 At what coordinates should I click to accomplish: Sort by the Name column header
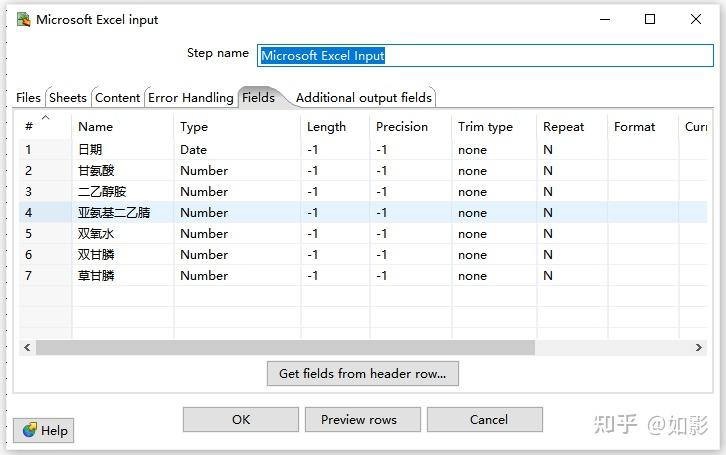[x=123, y=127]
